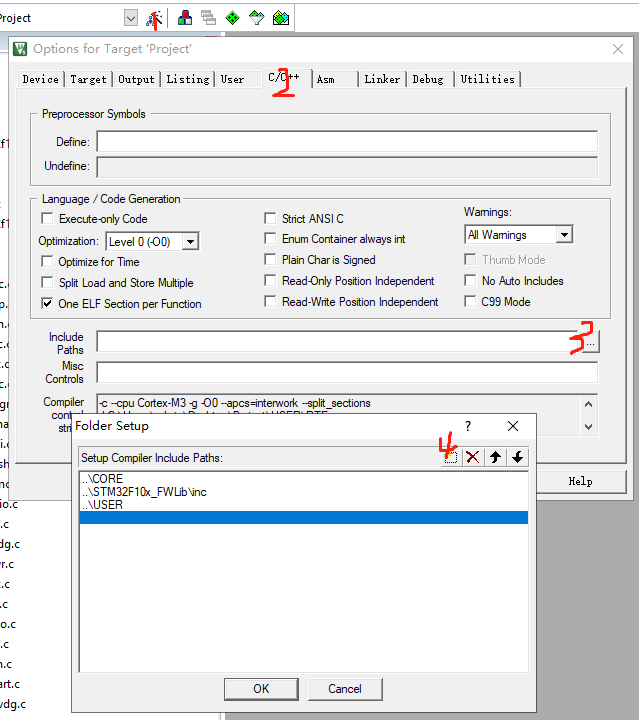Screen dimensions: 639x720
Task: Uncheck One ELF Section per Function
Action: click(x=47, y=304)
